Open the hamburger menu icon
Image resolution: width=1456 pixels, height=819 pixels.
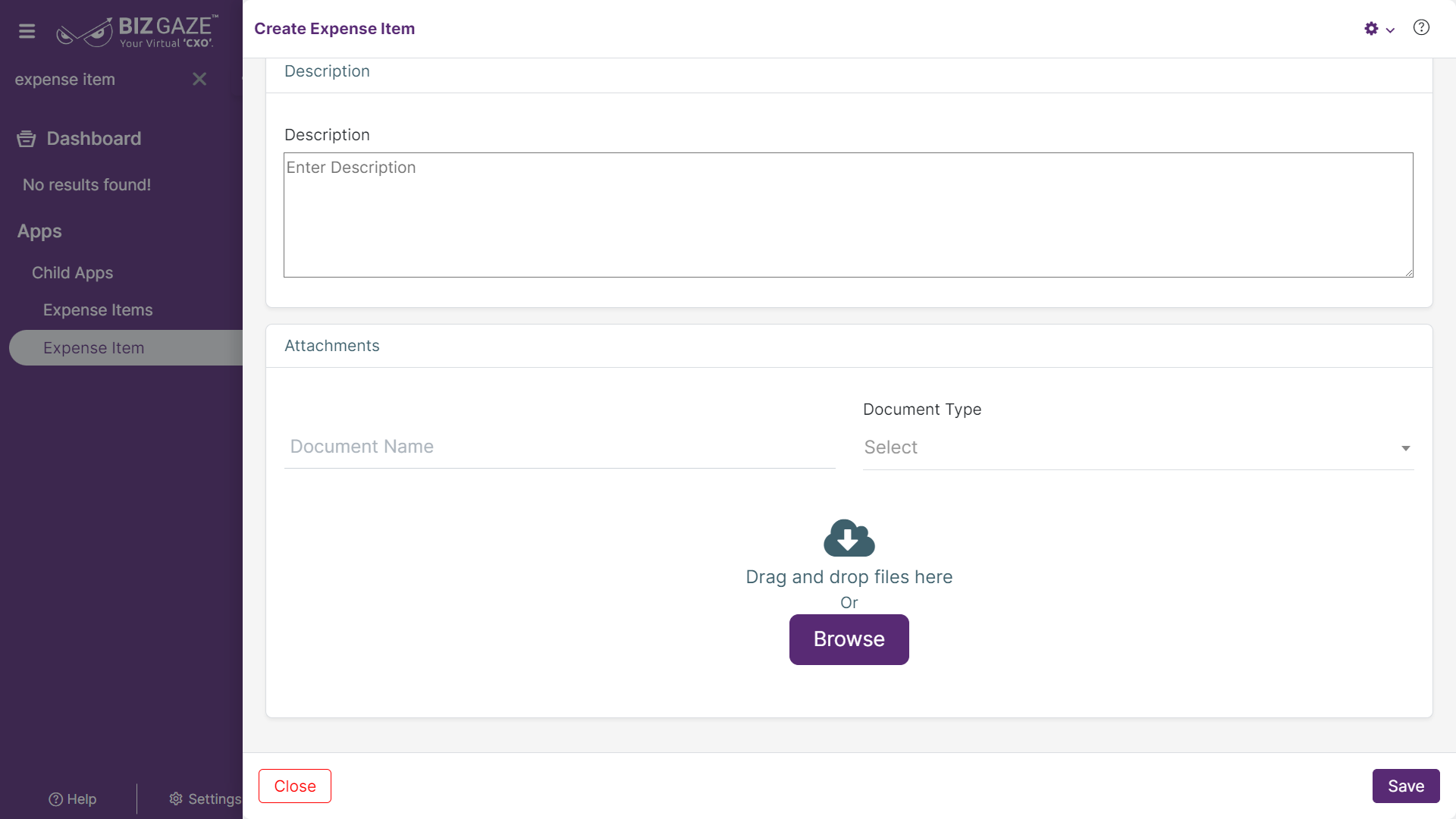[x=27, y=31]
